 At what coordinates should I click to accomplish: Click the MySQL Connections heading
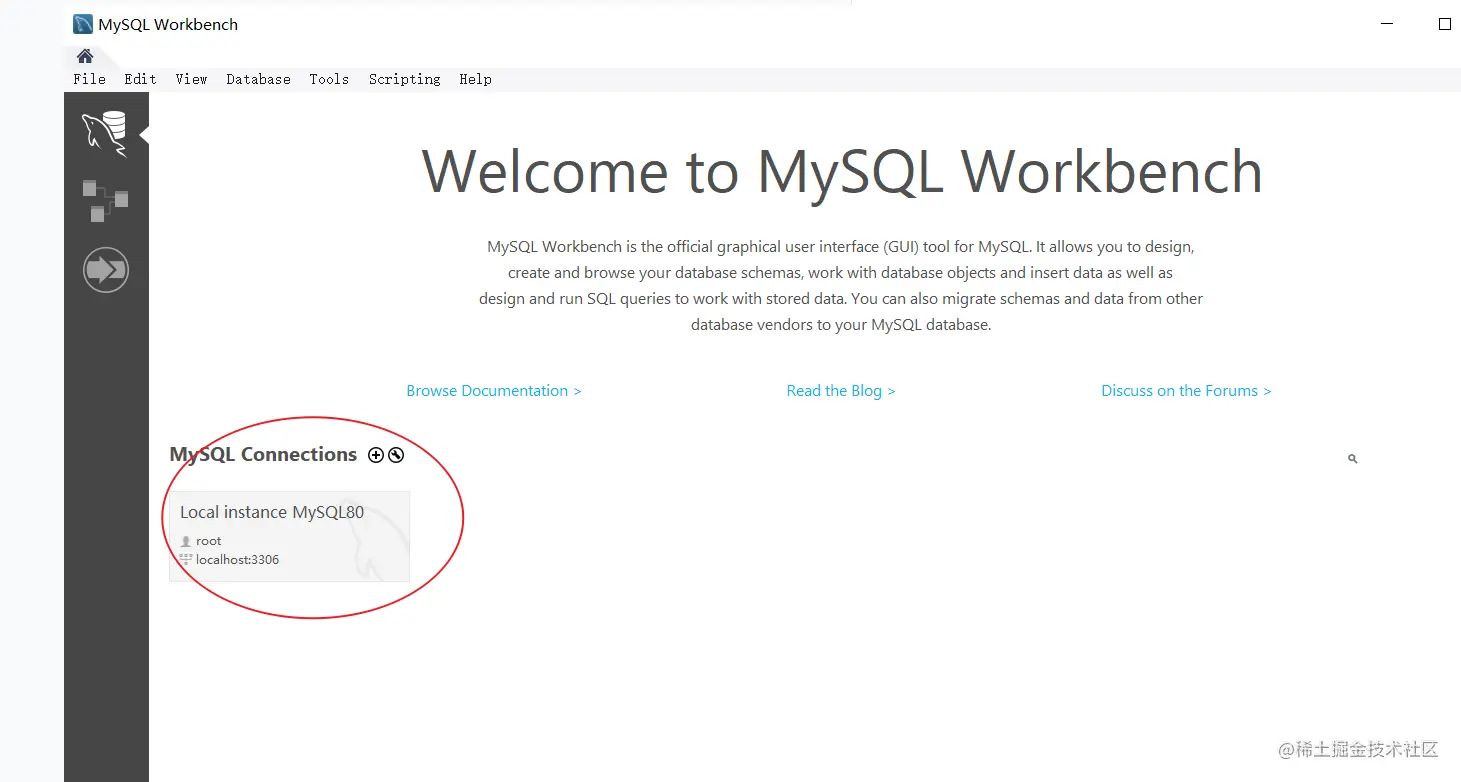click(263, 454)
